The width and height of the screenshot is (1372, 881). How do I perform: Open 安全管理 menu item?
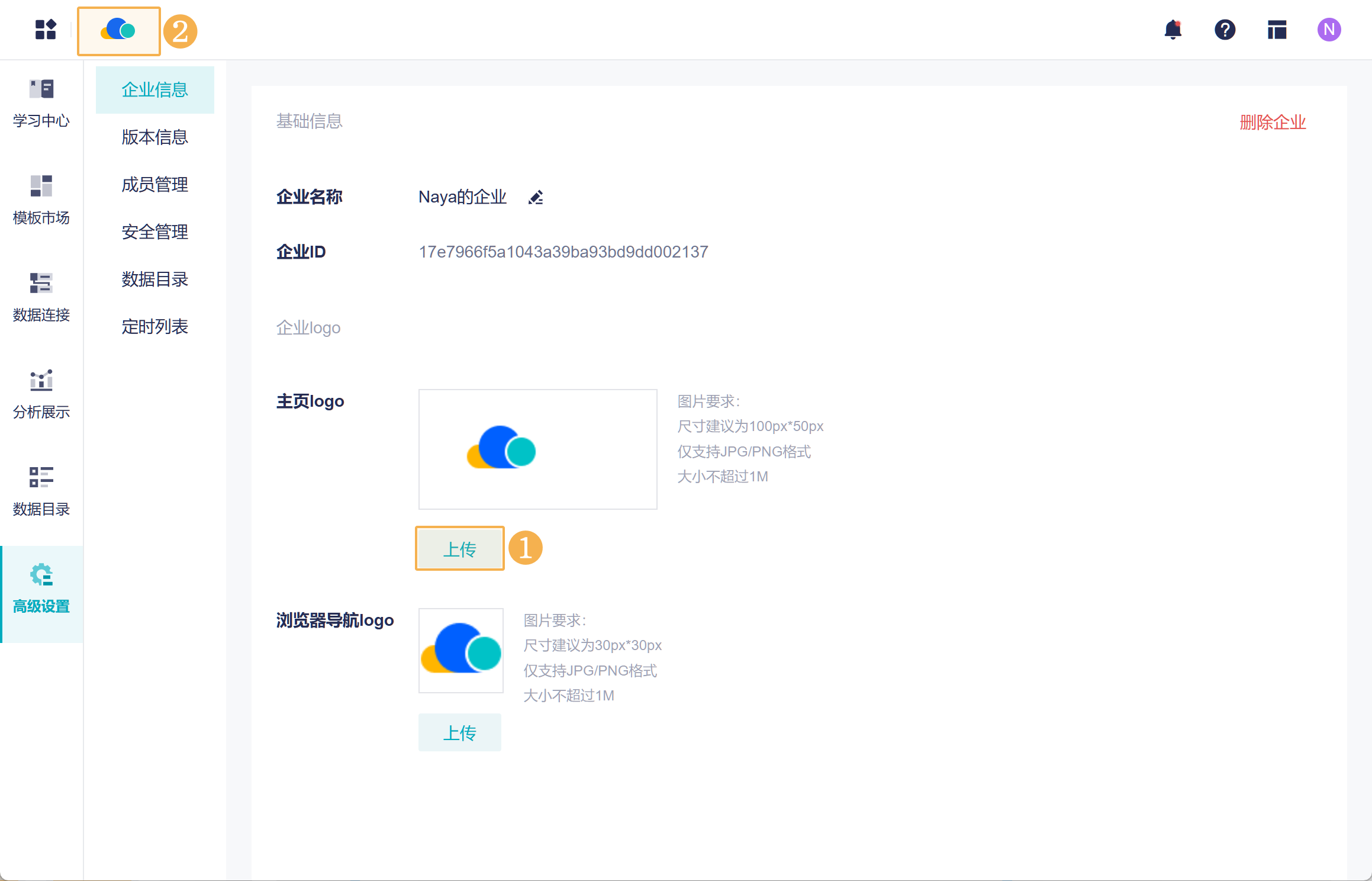[154, 232]
